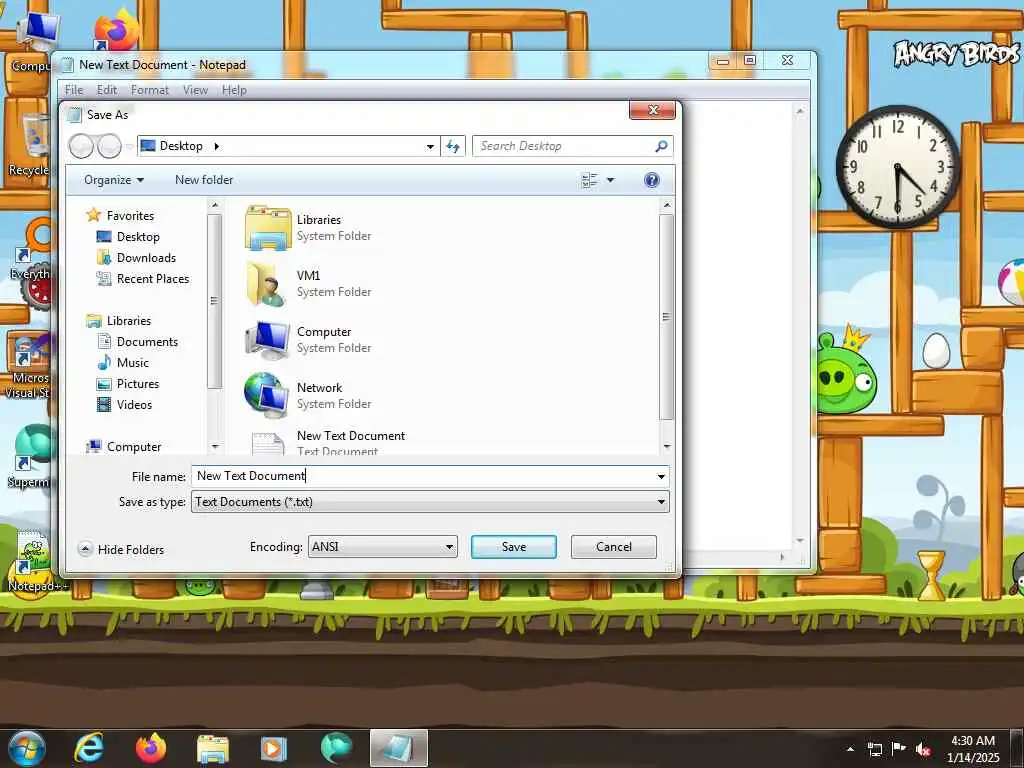
Task: Open Downloads in the navigation pane
Action: click(146, 258)
